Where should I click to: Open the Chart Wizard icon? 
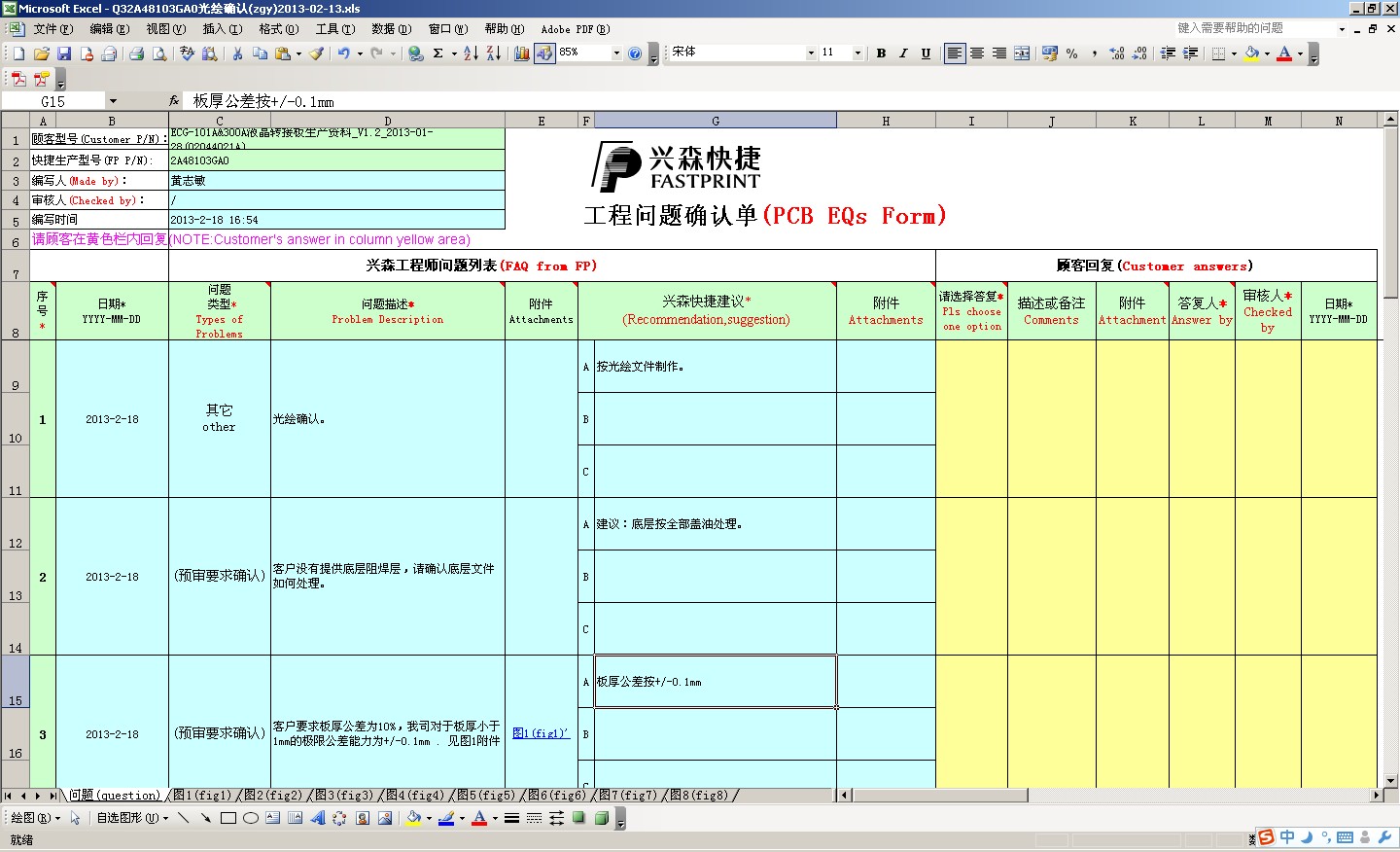coord(522,53)
